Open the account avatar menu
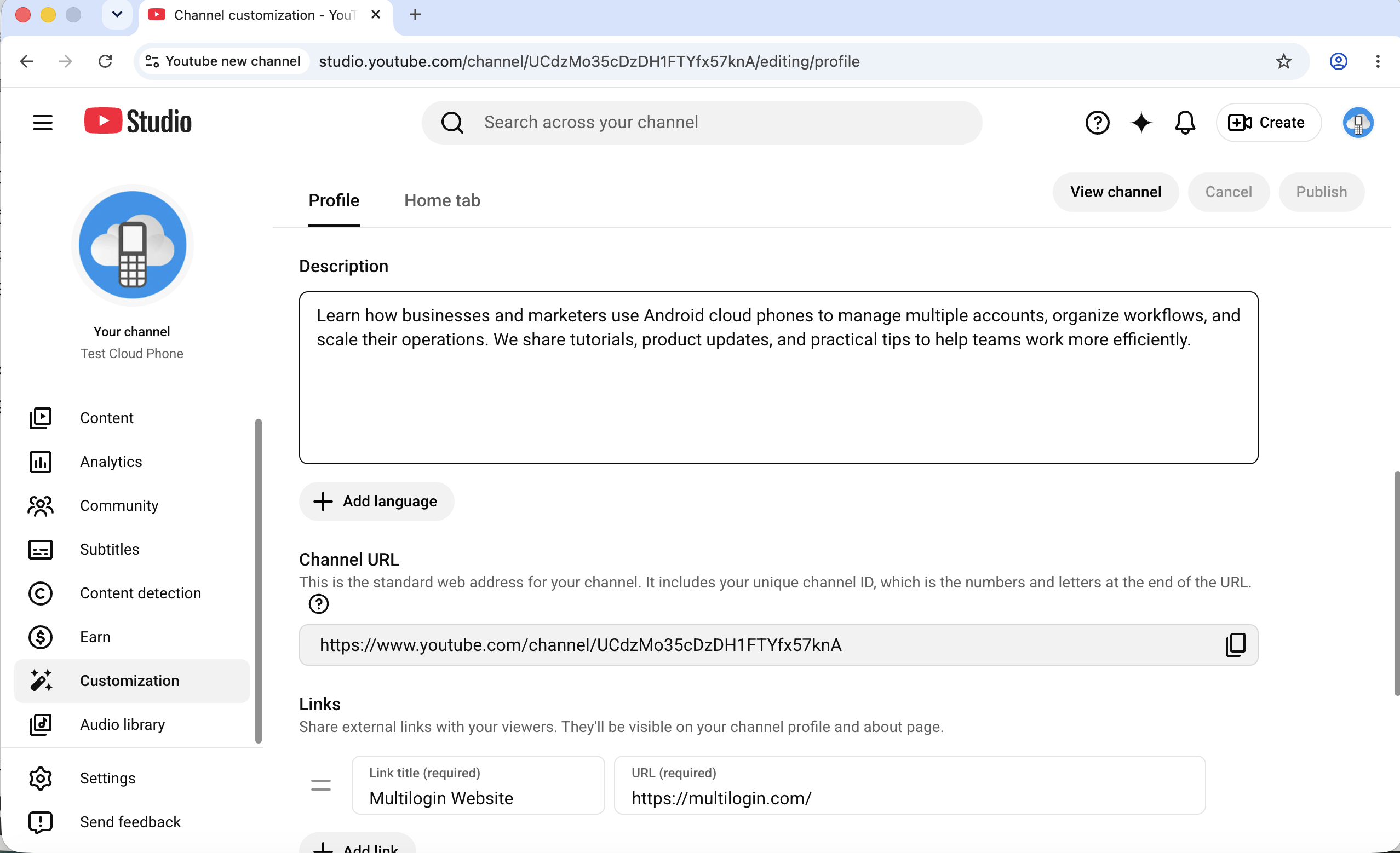Viewport: 1400px width, 853px height. pos(1358,123)
